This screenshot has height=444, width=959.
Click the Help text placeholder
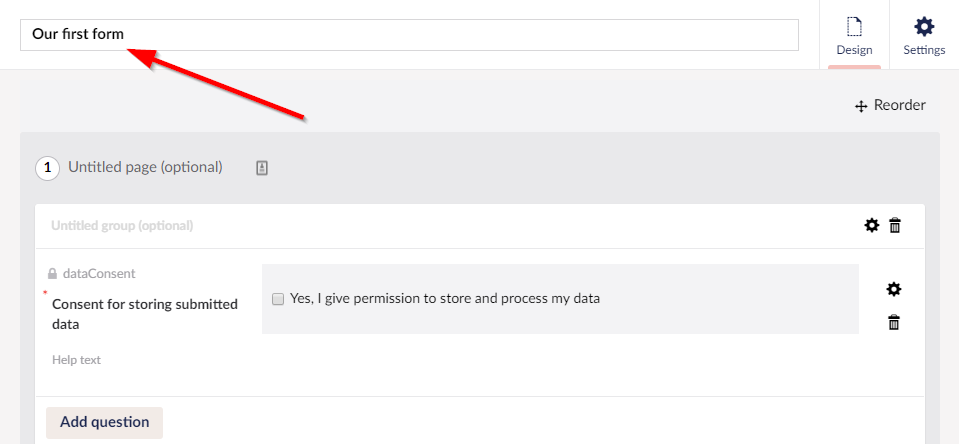[x=77, y=360]
